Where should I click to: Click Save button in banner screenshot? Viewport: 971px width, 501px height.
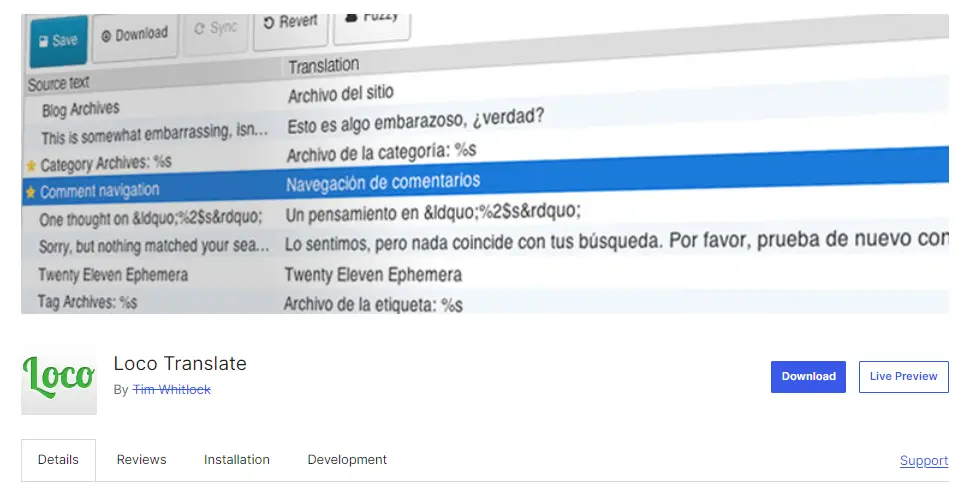pyautogui.click(x=58, y=41)
